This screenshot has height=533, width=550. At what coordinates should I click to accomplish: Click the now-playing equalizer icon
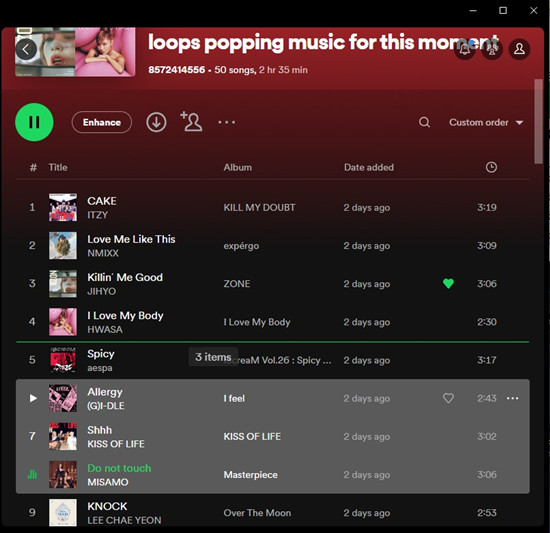pyautogui.click(x=32, y=474)
